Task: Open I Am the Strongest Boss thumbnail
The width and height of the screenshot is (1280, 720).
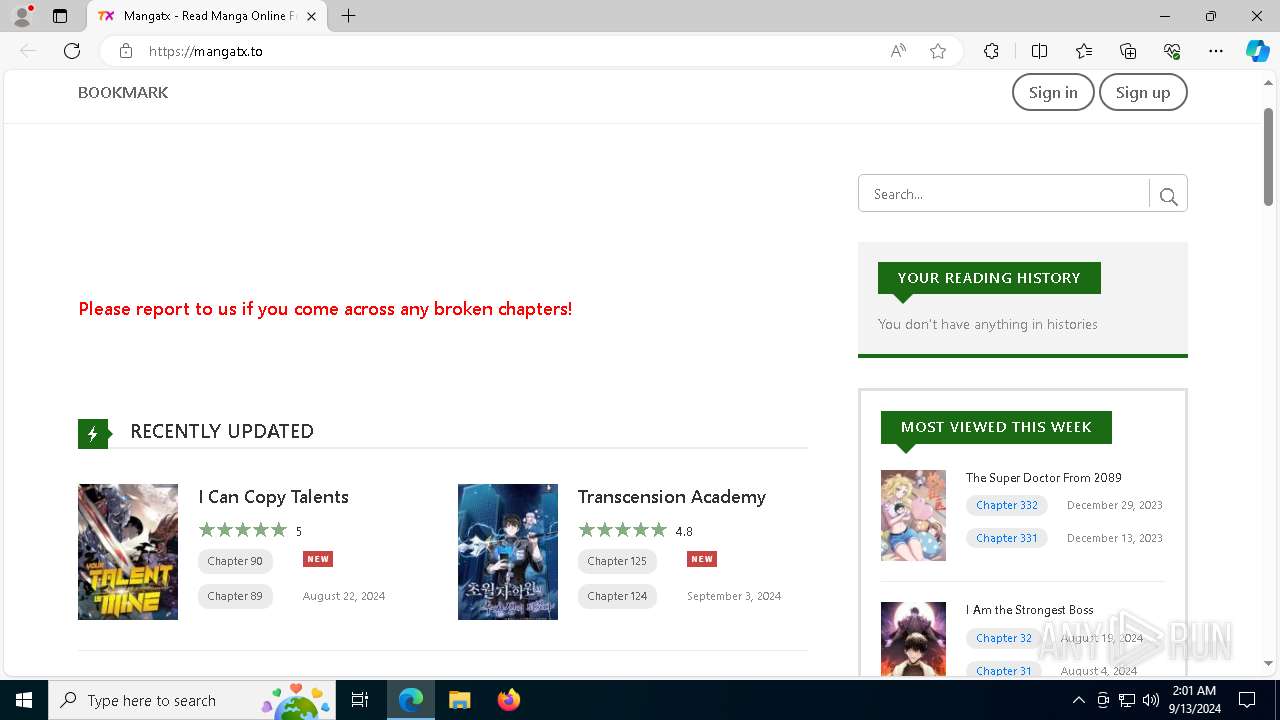Action: click(x=913, y=639)
